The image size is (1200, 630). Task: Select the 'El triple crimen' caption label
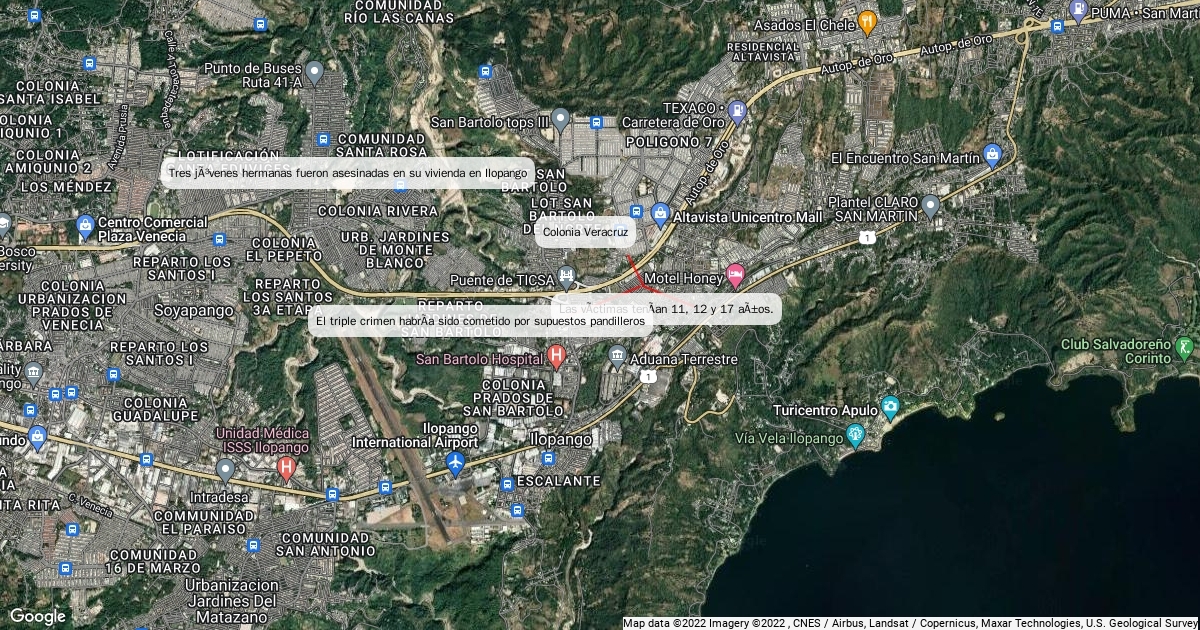click(480, 321)
